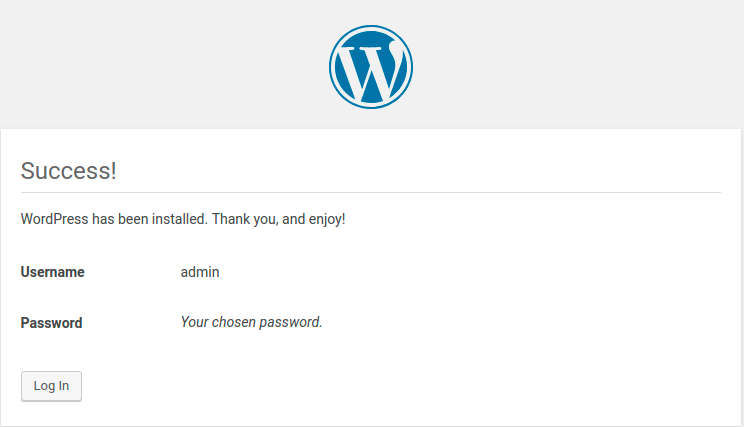This screenshot has height=427, width=744.
Task: Click the word "WordPress" in the message
Action: click(x=55, y=219)
